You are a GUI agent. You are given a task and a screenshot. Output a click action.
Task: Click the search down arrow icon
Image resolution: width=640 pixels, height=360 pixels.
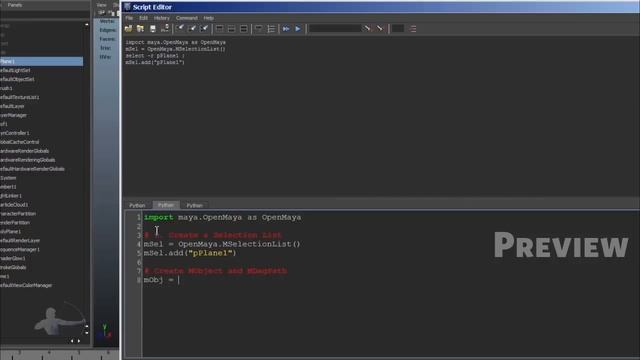click(x=367, y=29)
